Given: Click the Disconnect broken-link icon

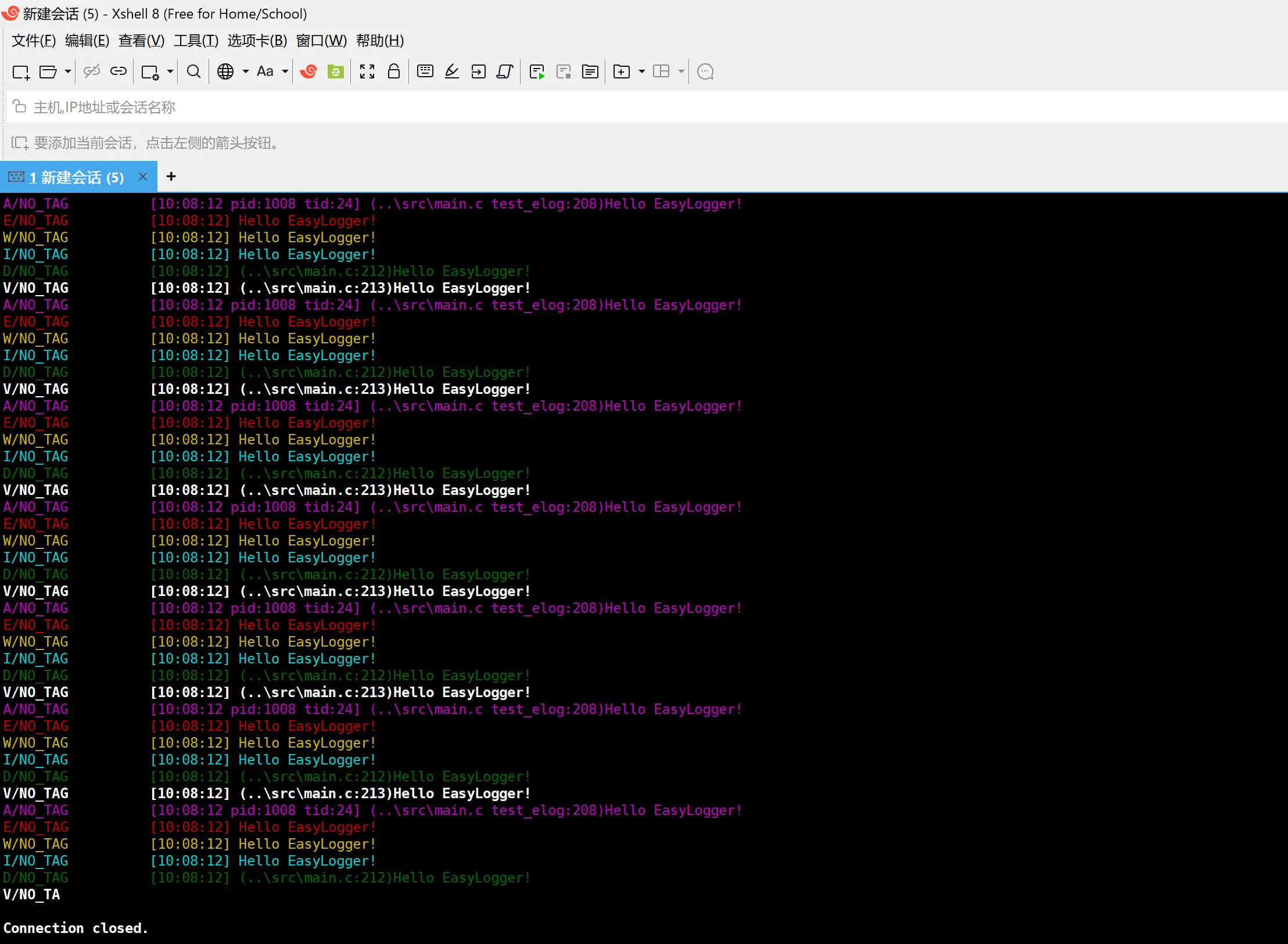Looking at the screenshot, I should (92, 71).
